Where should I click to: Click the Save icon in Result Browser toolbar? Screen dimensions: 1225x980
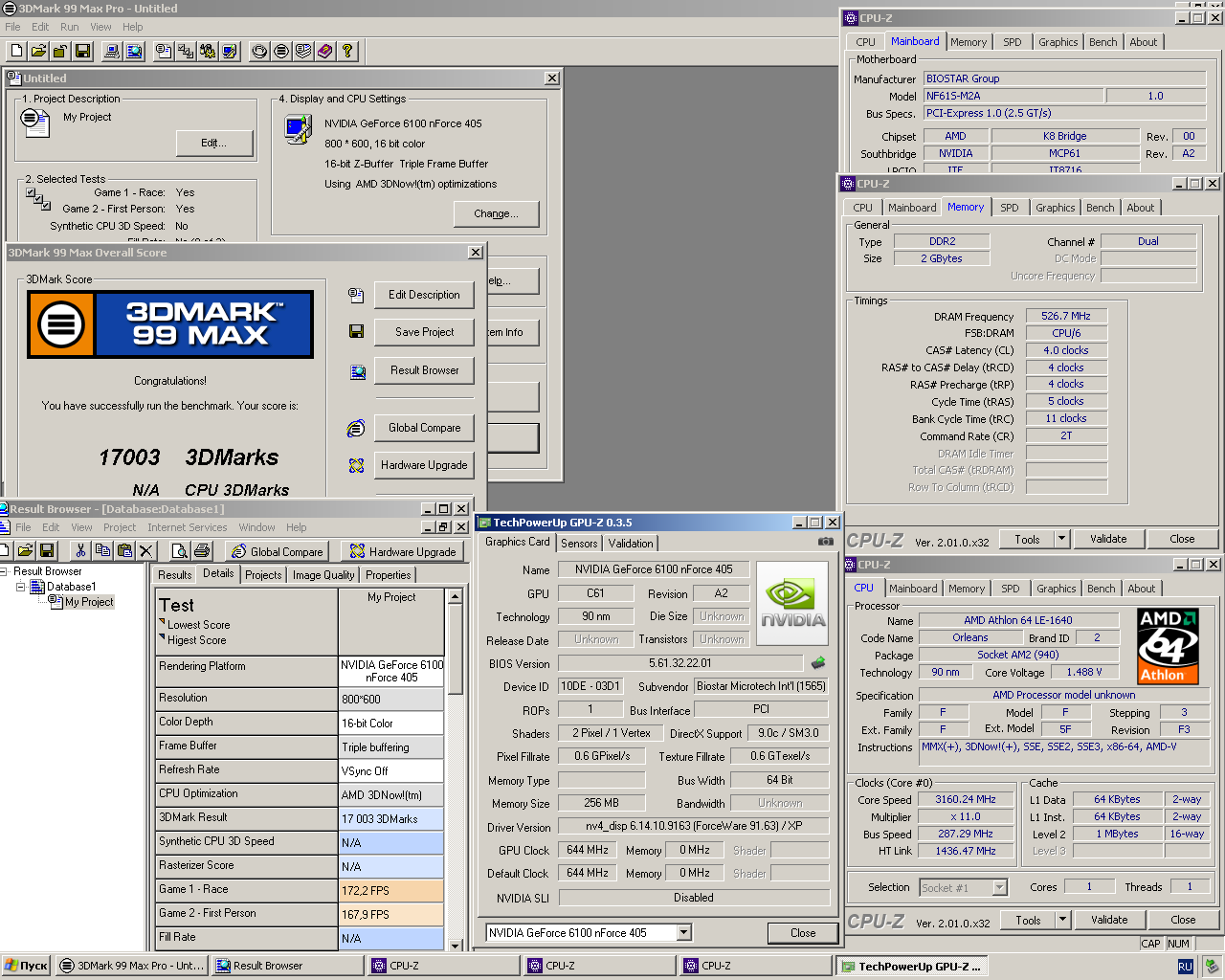coord(46,550)
